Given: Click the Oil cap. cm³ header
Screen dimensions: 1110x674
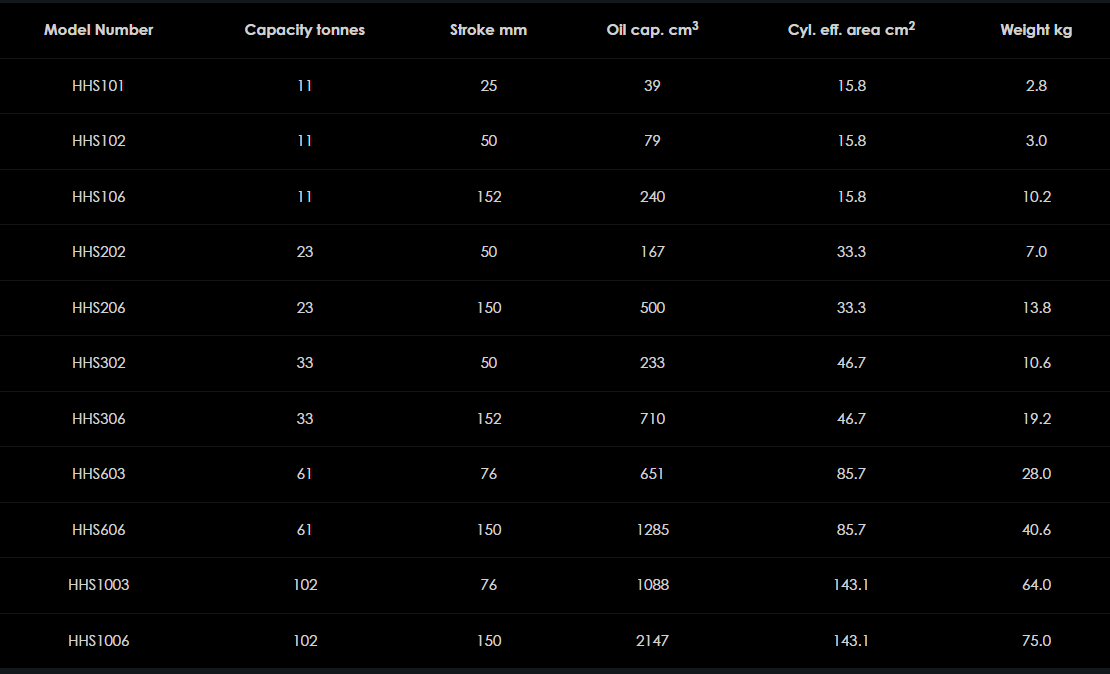Looking at the screenshot, I should point(652,30).
